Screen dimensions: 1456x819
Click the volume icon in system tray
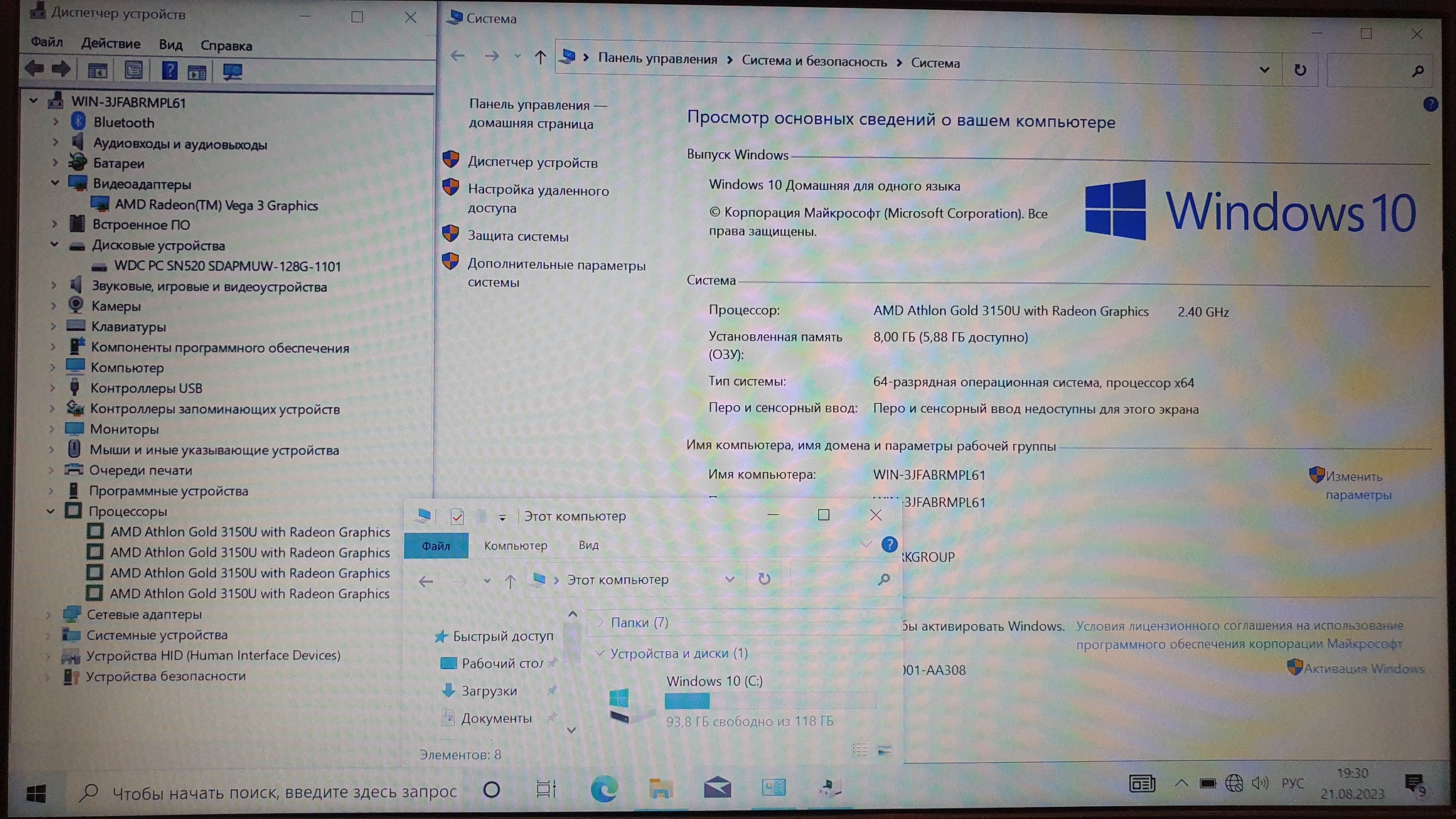[1260, 783]
